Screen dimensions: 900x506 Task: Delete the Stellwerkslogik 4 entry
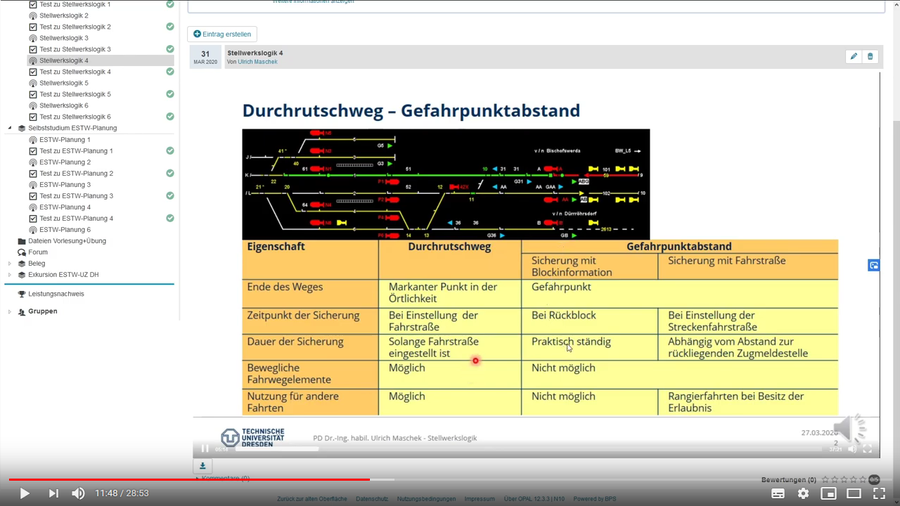point(870,56)
